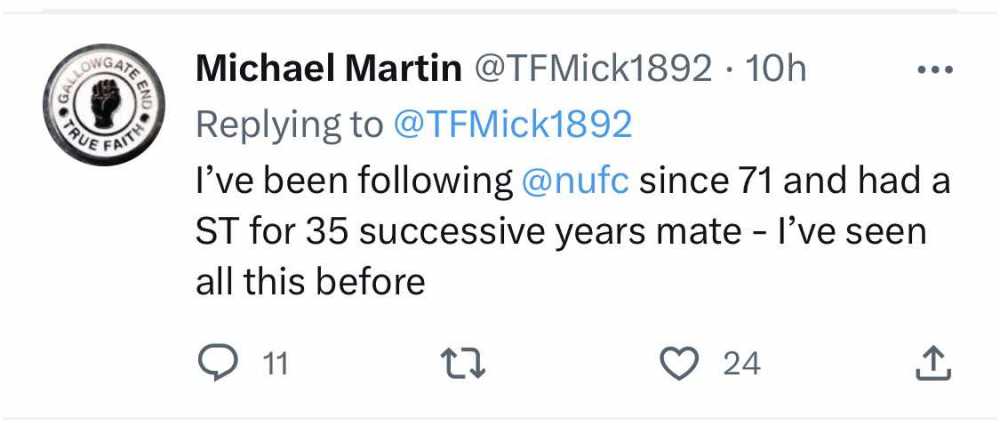
Task: Click the text "I've been following"
Action: pos(353,181)
